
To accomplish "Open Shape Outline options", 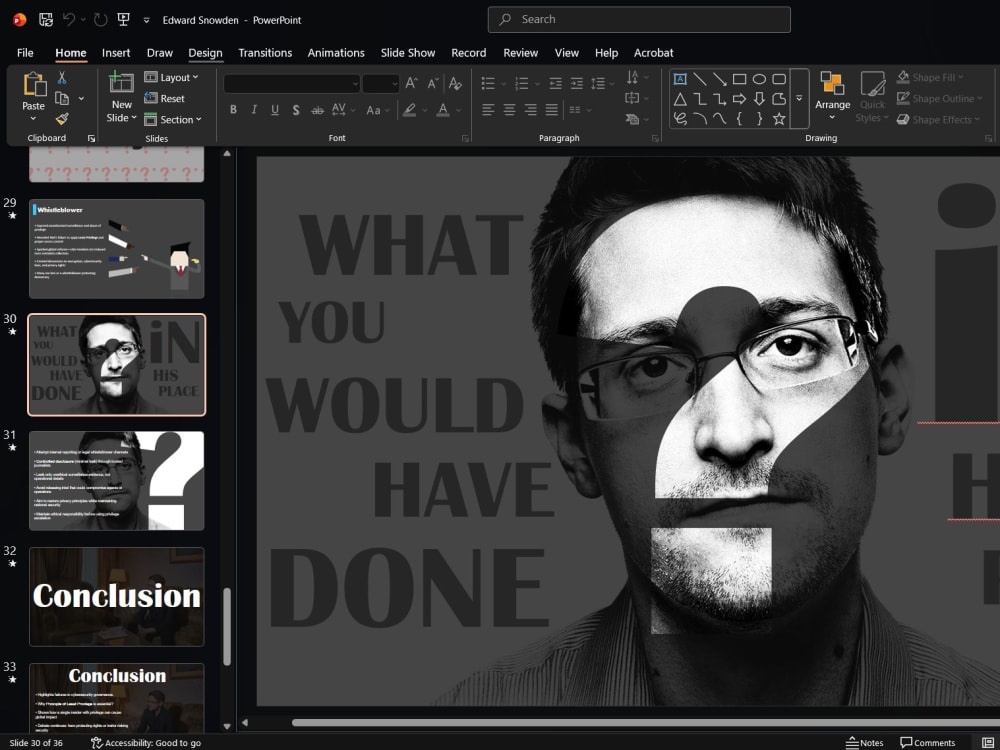I will pos(939,98).
